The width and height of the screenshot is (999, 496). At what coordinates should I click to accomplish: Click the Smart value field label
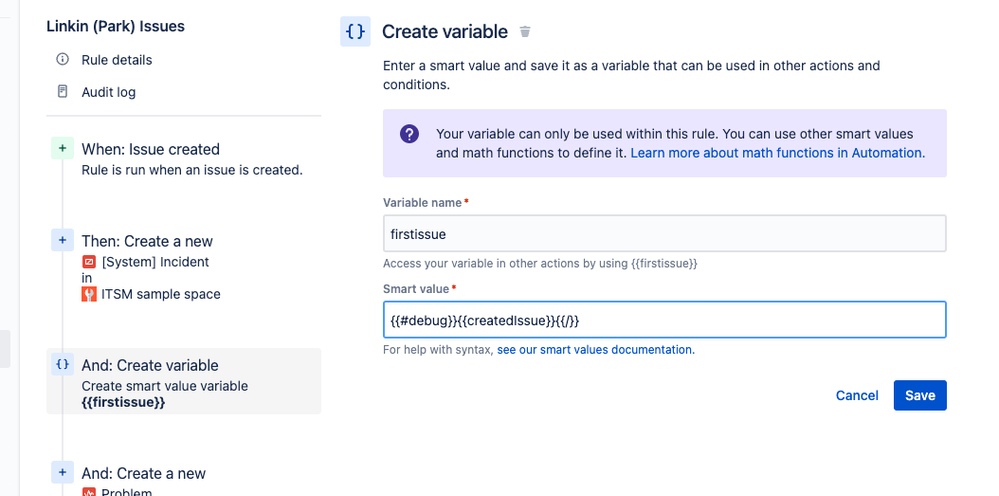pyautogui.click(x=416, y=288)
